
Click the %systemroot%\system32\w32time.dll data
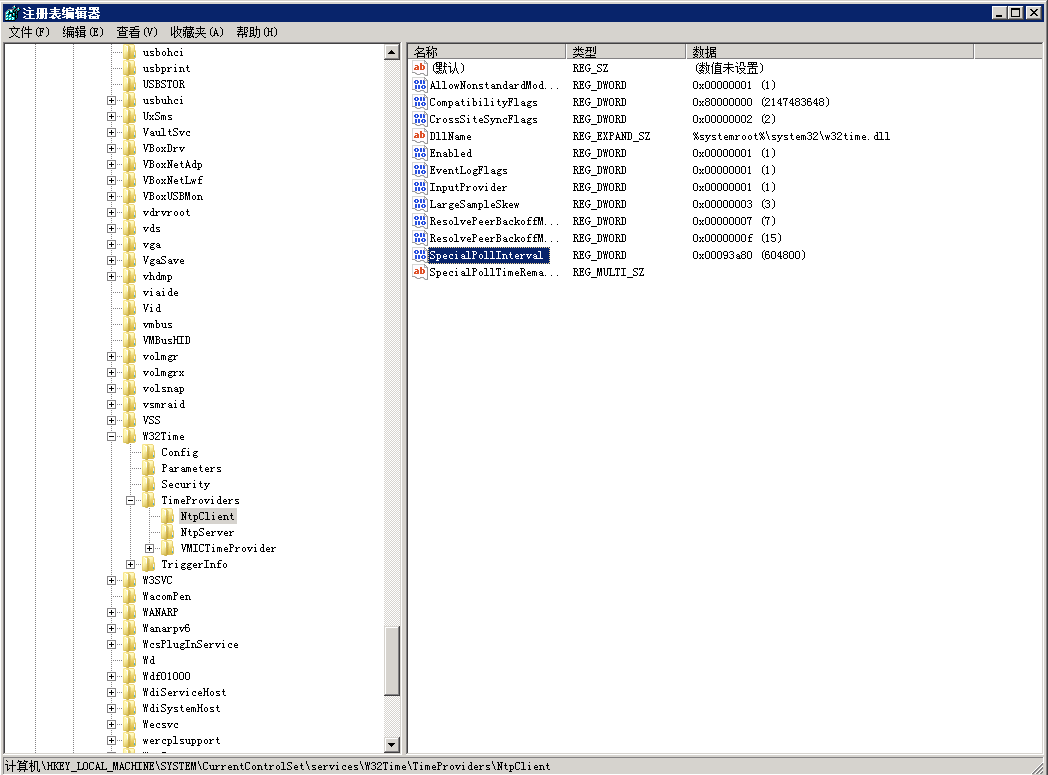click(x=791, y=136)
